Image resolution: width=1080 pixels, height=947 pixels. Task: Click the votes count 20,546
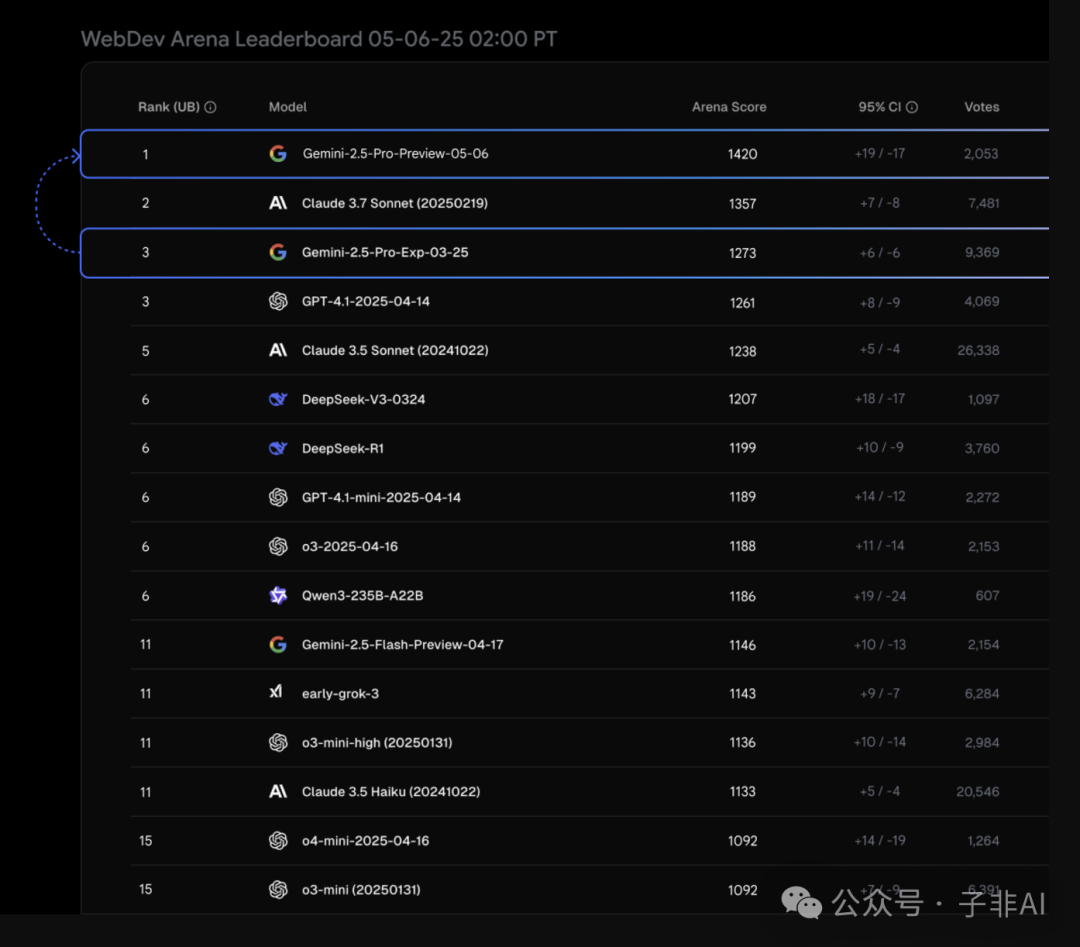click(x=978, y=792)
